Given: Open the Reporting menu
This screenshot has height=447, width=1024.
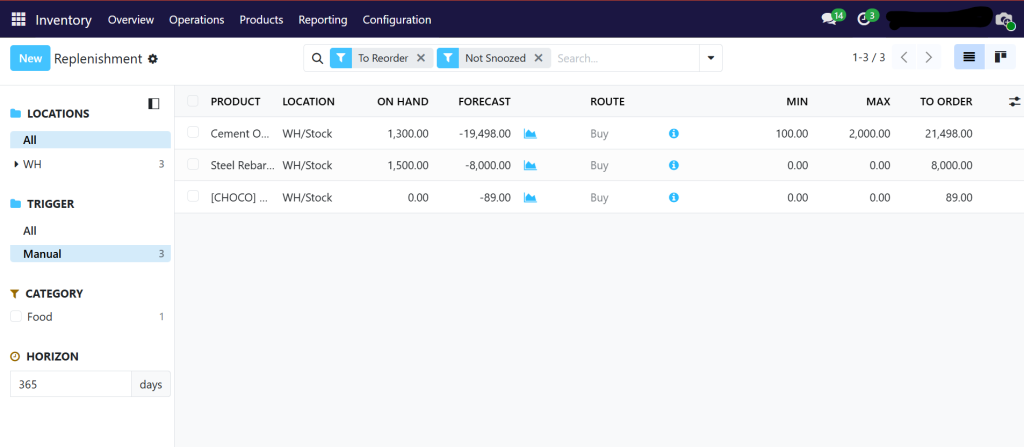Looking at the screenshot, I should click(x=322, y=19).
